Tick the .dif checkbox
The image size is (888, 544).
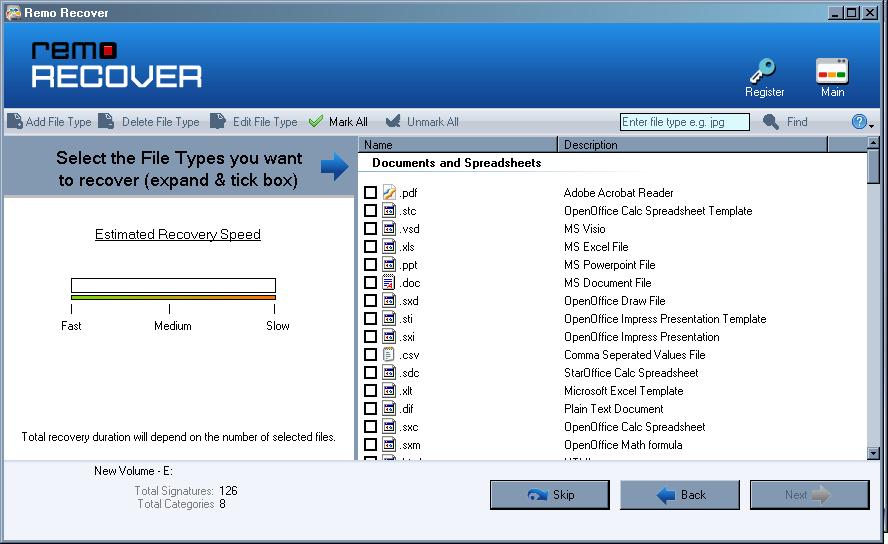[370, 409]
